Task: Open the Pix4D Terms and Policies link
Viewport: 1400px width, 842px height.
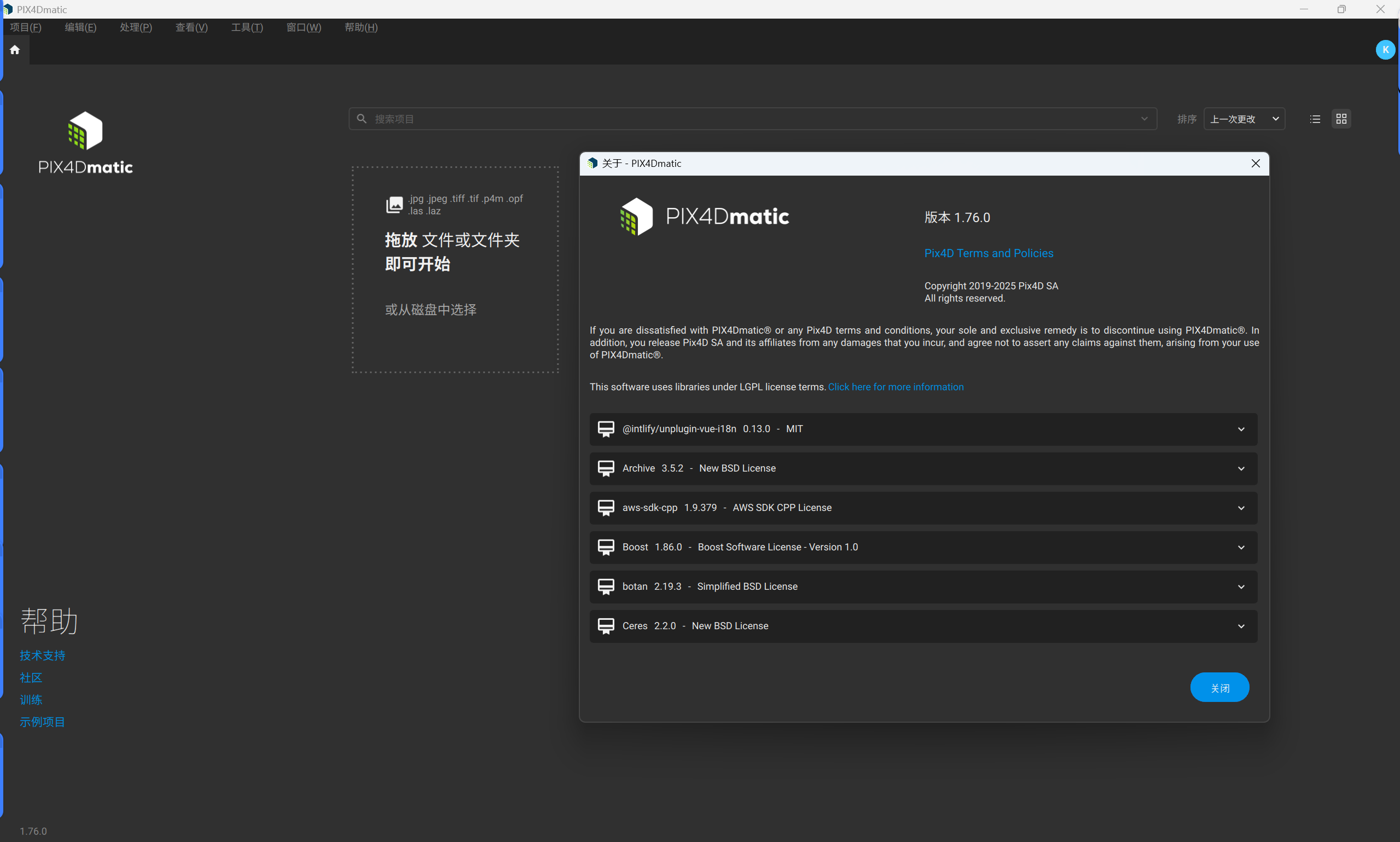Action: [988, 253]
